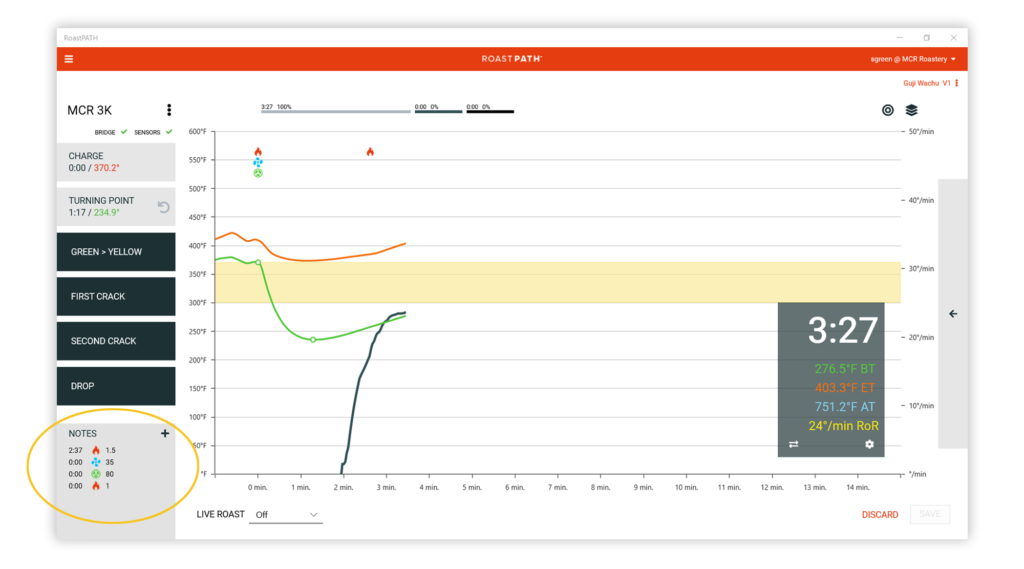This screenshot has height=569, width=1024.
Task: Select drum icon on note 80
Action: (x=96, y=474)
